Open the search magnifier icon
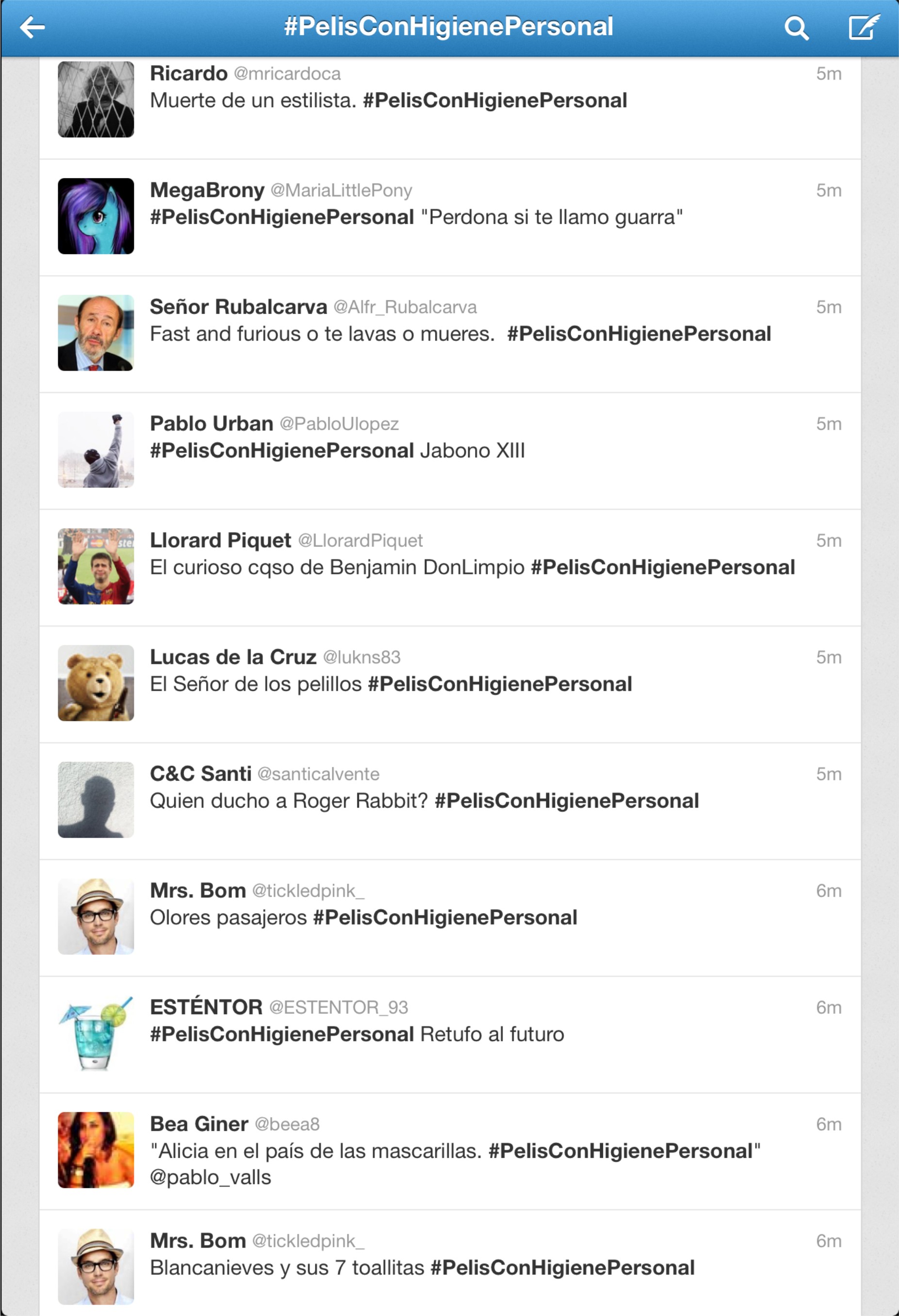Viewport: 899px width, 1316px height. pos(796,28)
